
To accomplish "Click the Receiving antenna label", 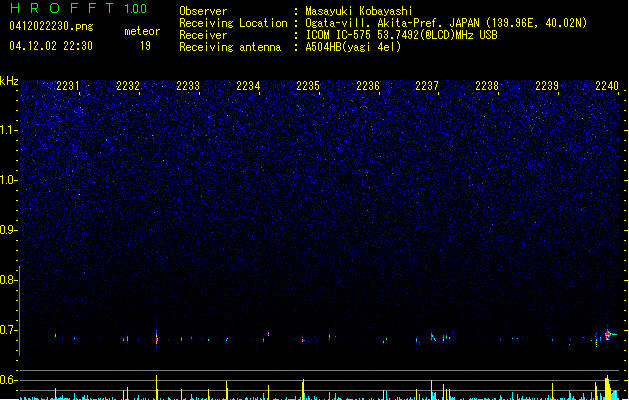I will click(230, 47).
